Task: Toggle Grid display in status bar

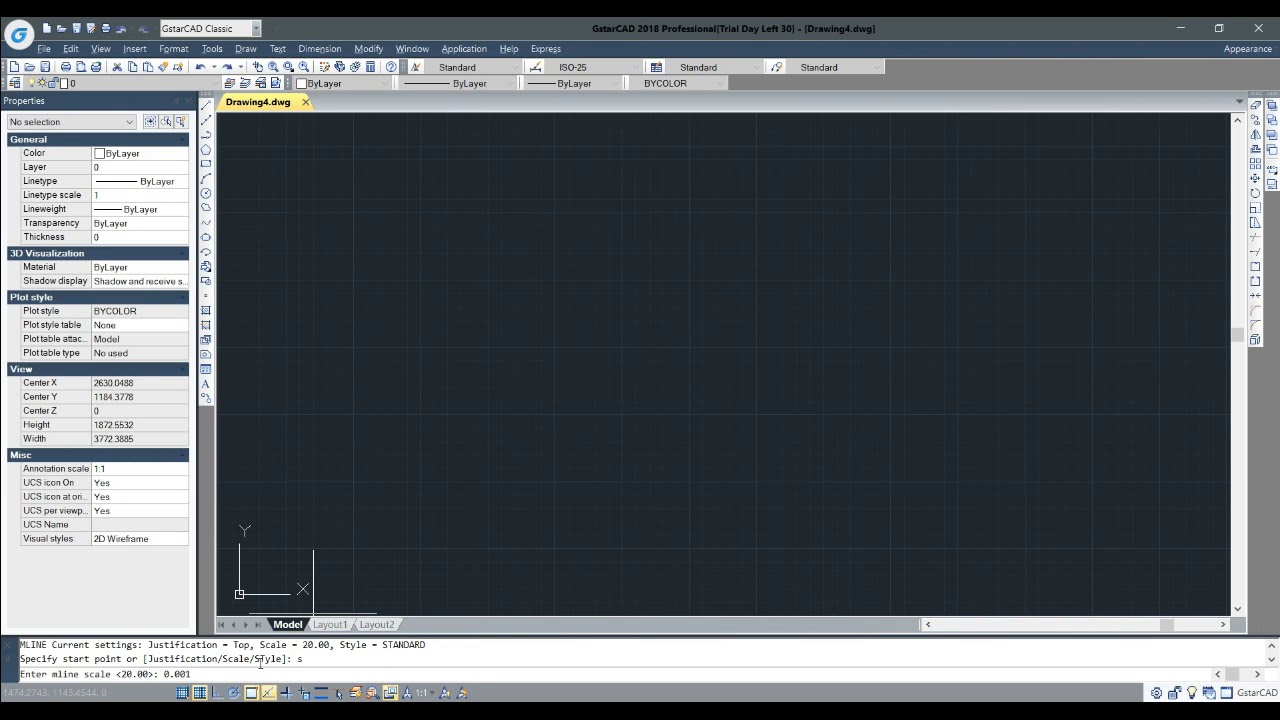Action: [x=200, y=693]
